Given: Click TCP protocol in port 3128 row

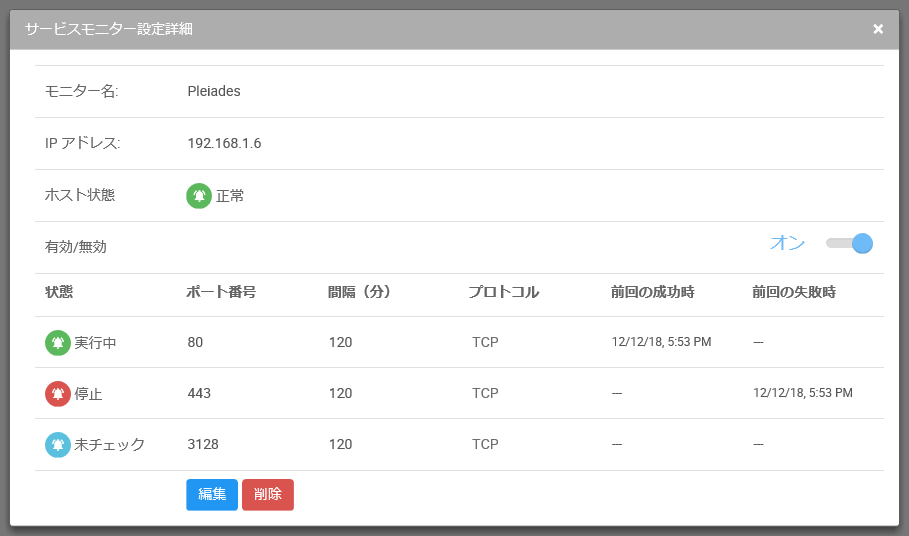Looking at the screenshot, I should click(485, 444).
